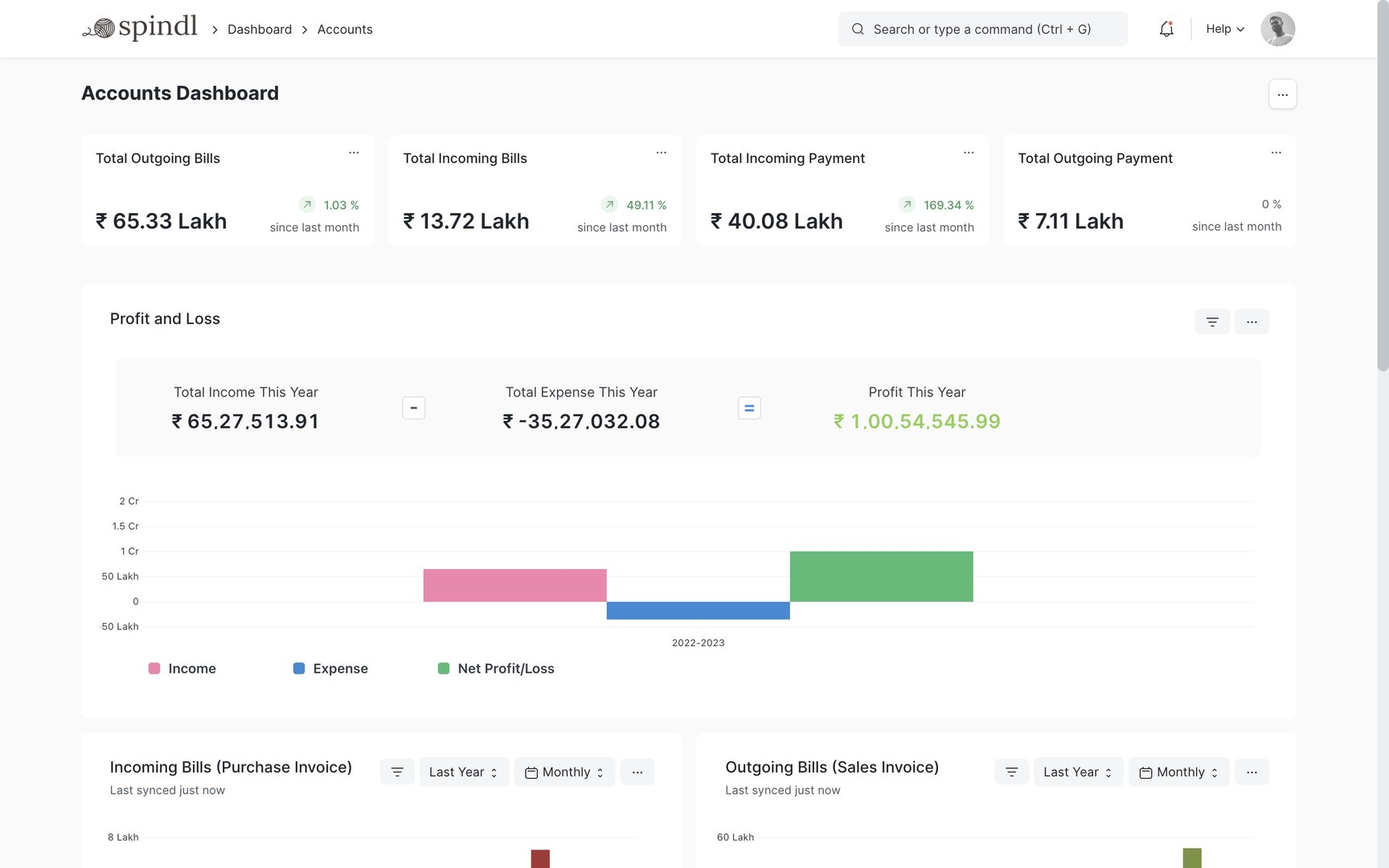Image resolution: width=1389 pixels, height=868 pixels.
Task: Click the blue Expense chart bar
Action: [x=698, y=611]
